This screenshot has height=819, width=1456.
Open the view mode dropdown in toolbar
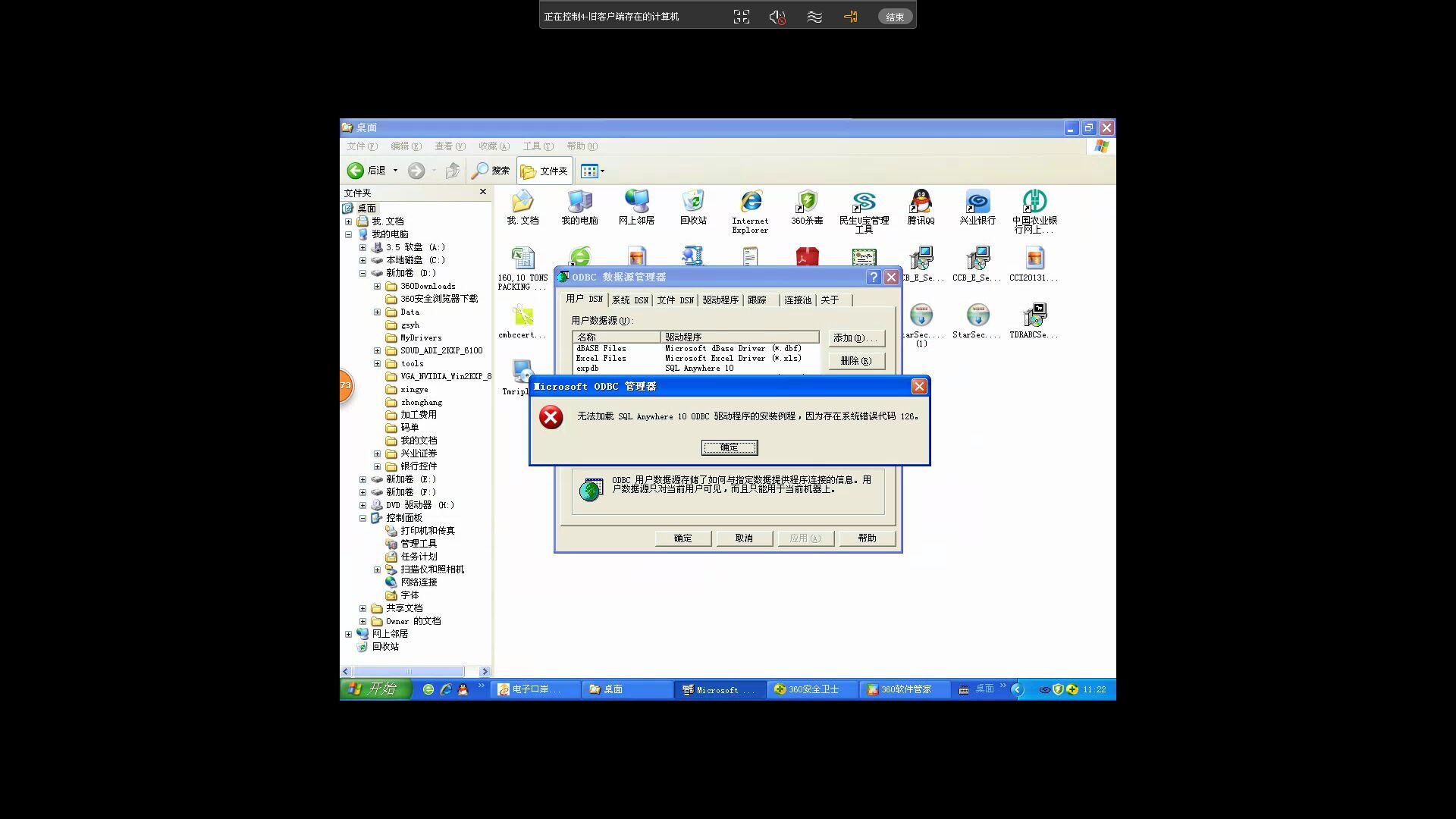tap(592, 171)
